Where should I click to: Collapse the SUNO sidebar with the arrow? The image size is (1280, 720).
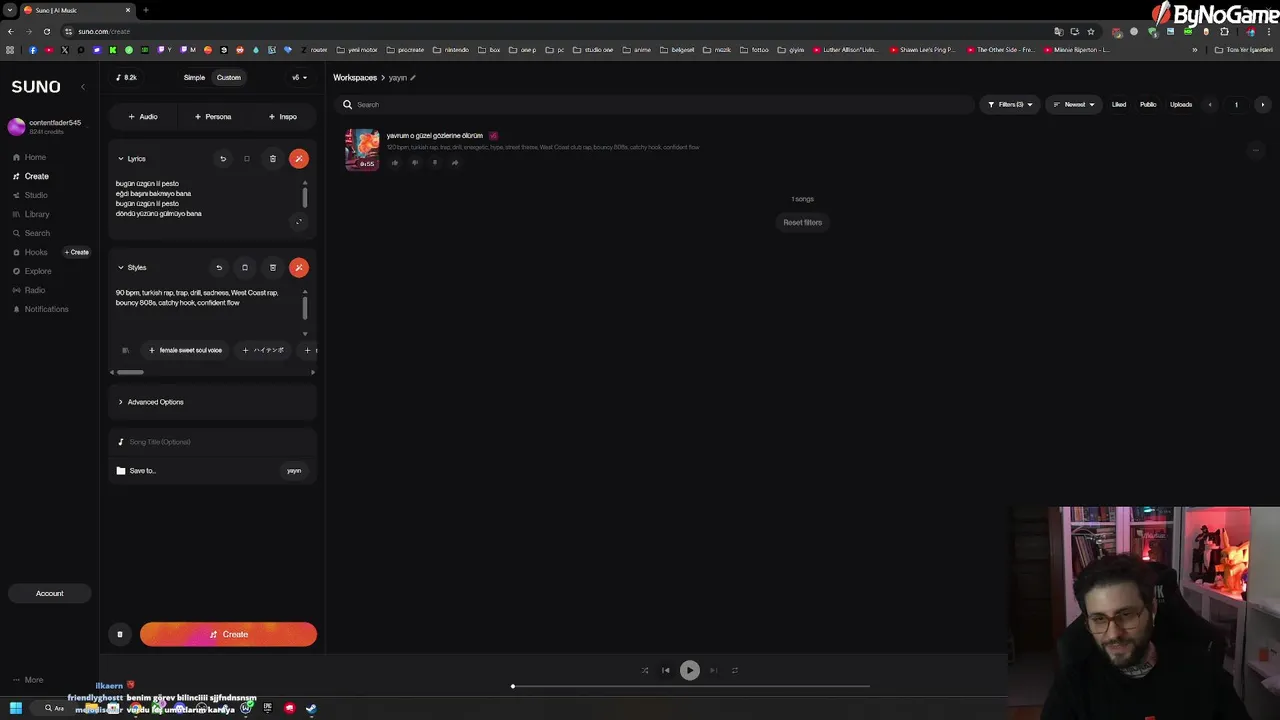click(x=83, y=87)
